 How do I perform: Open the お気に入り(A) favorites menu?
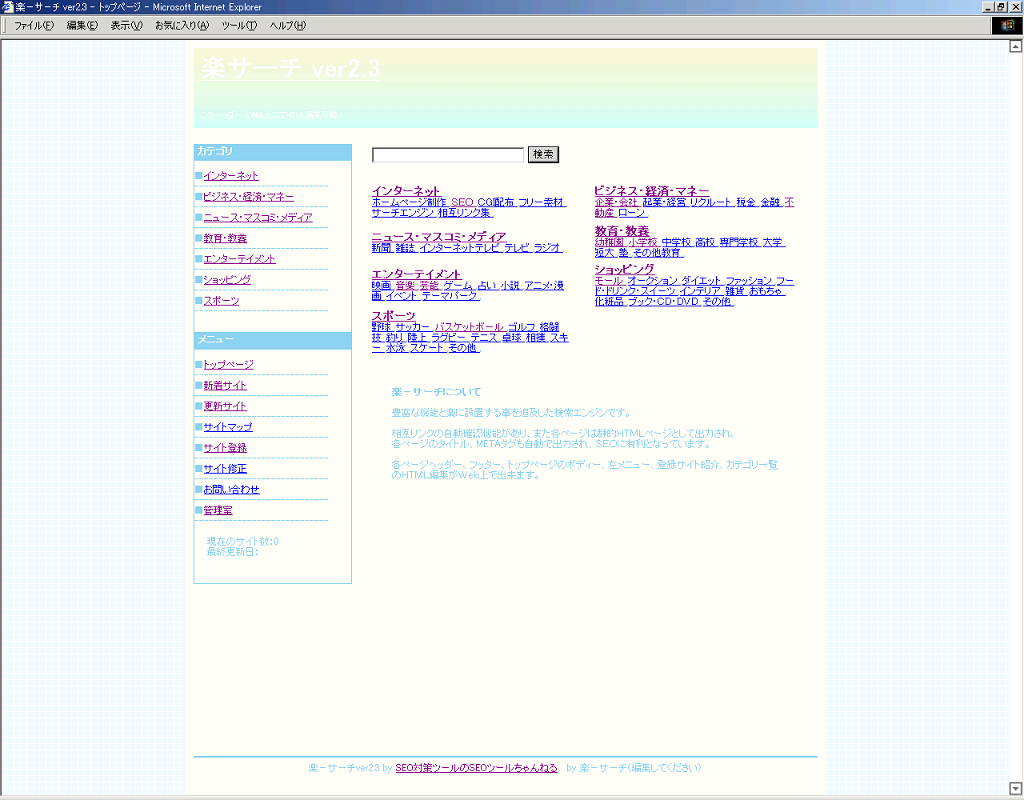[x=181, y=25]
